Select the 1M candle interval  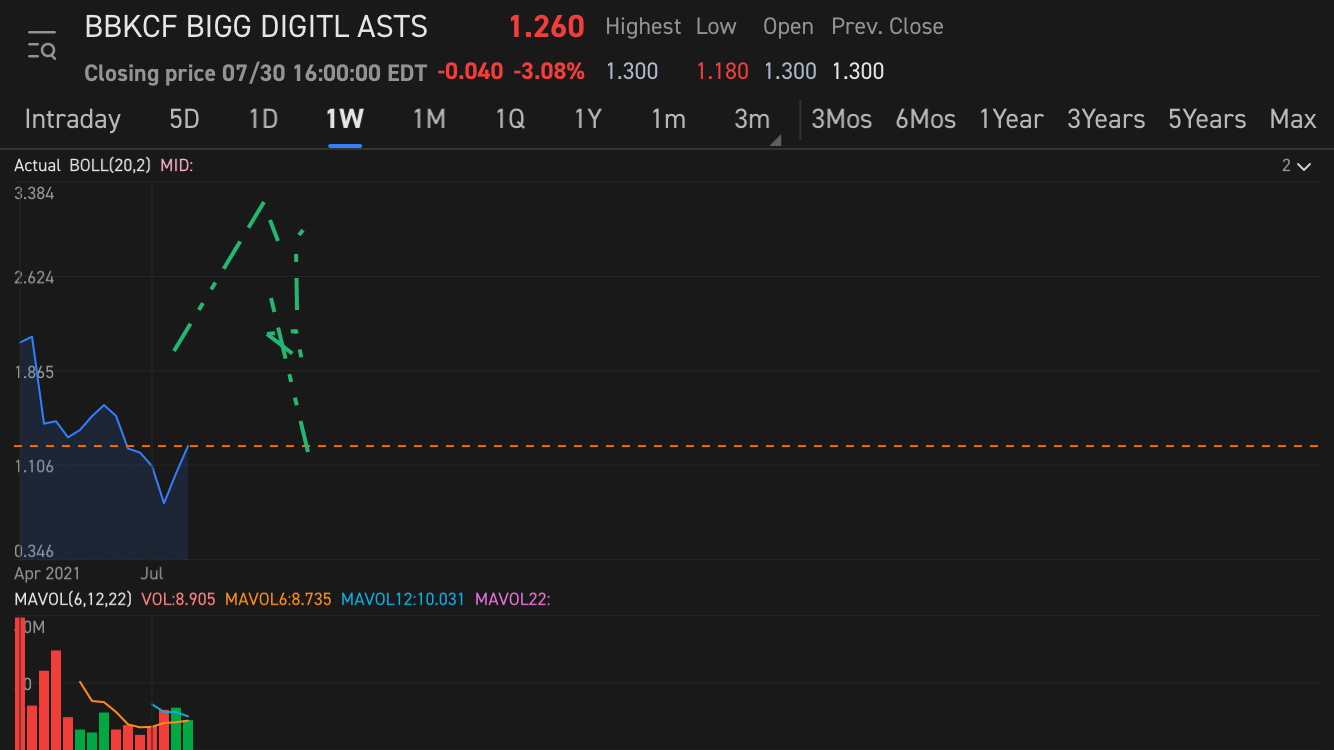(429, 119)
